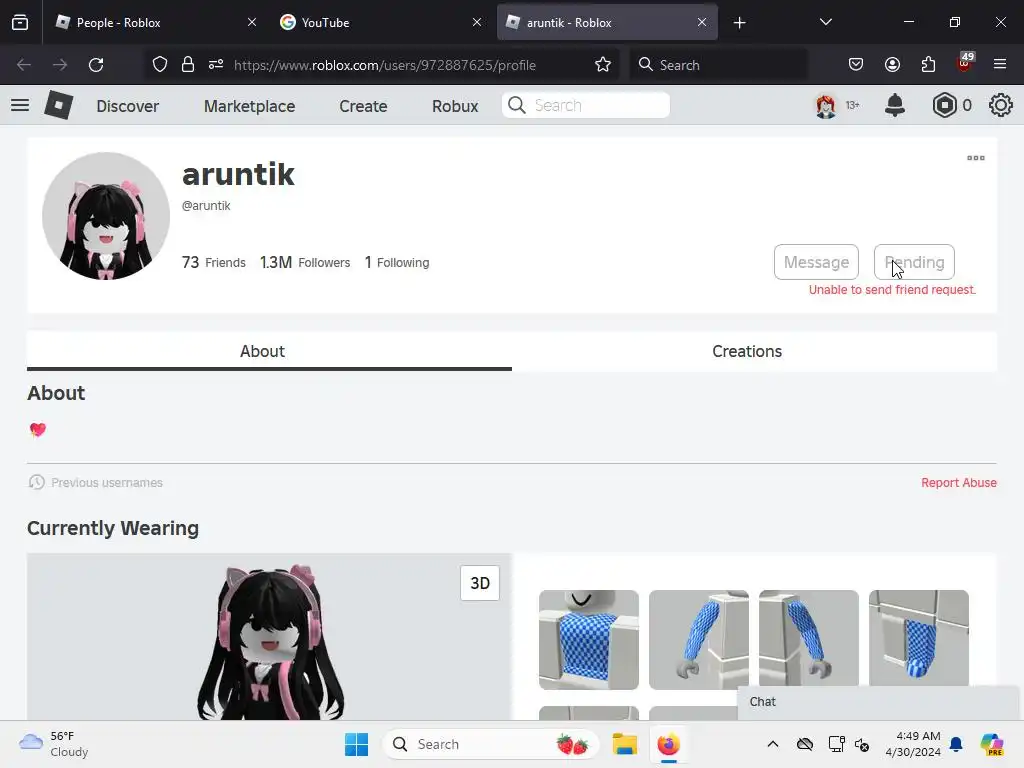Image resolution: width=1024 pixels, height=768 pixels.
Task: Open the Copilot preview icon in taskbar
Action: pos(992,744)
